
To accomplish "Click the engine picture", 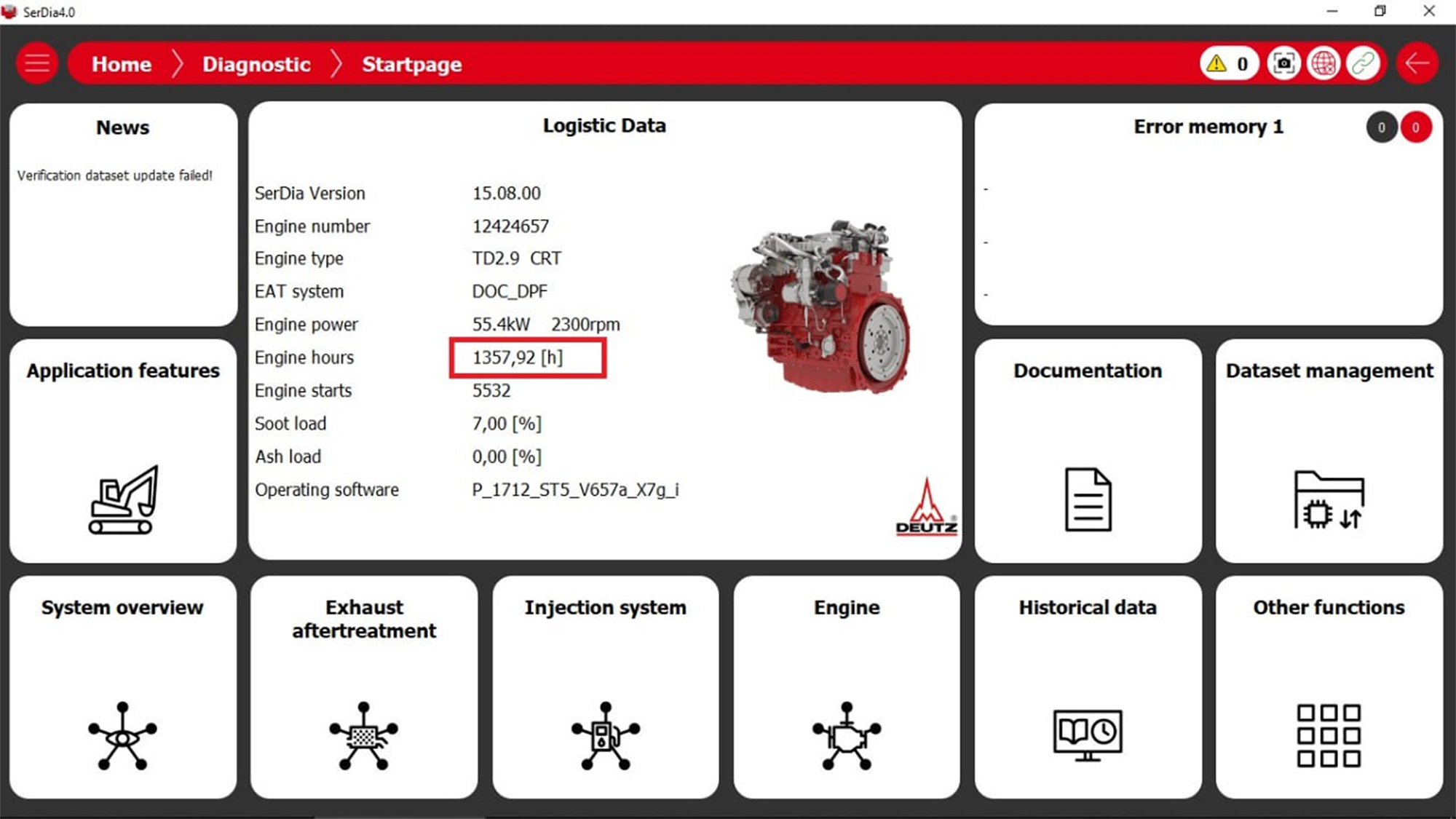I will [x=821, y=306].
